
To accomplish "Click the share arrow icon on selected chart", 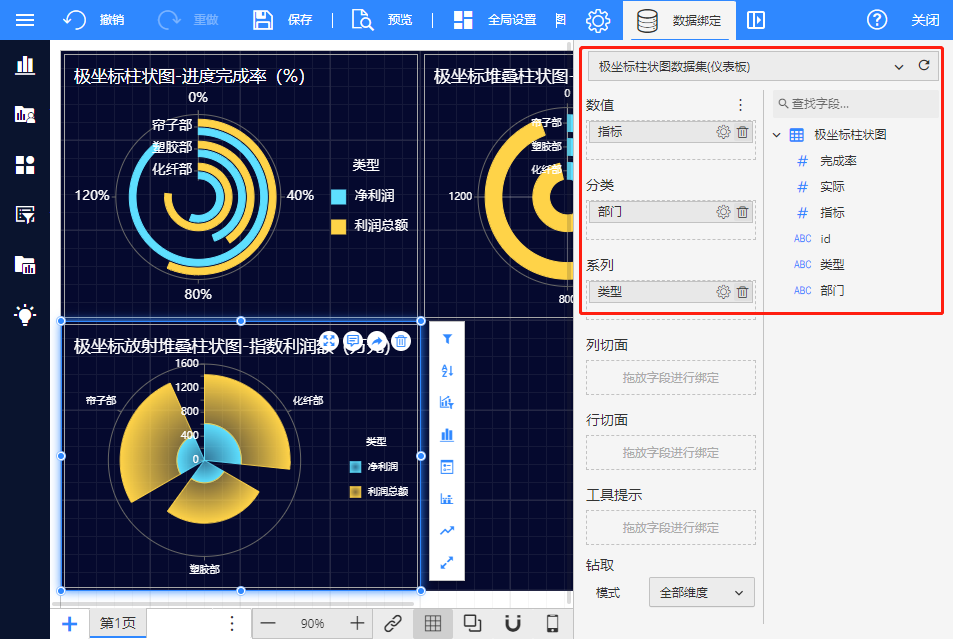I will pyautogui.click(x=377, y=342).
